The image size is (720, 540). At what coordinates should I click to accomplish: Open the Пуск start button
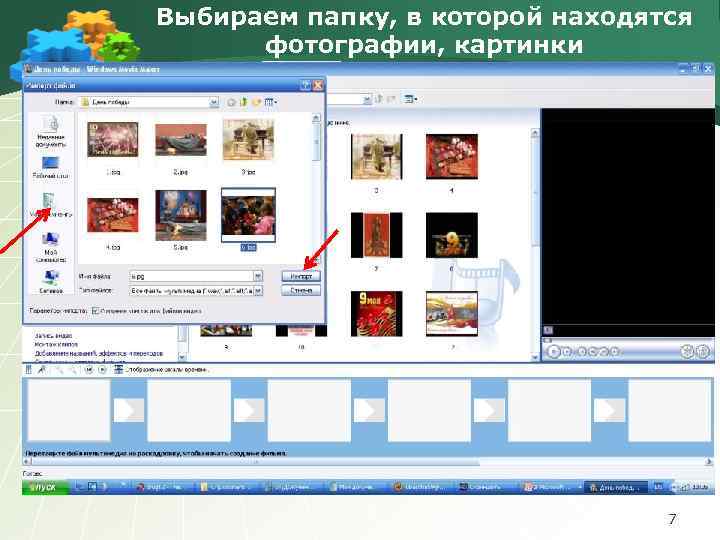click(45, 487)
